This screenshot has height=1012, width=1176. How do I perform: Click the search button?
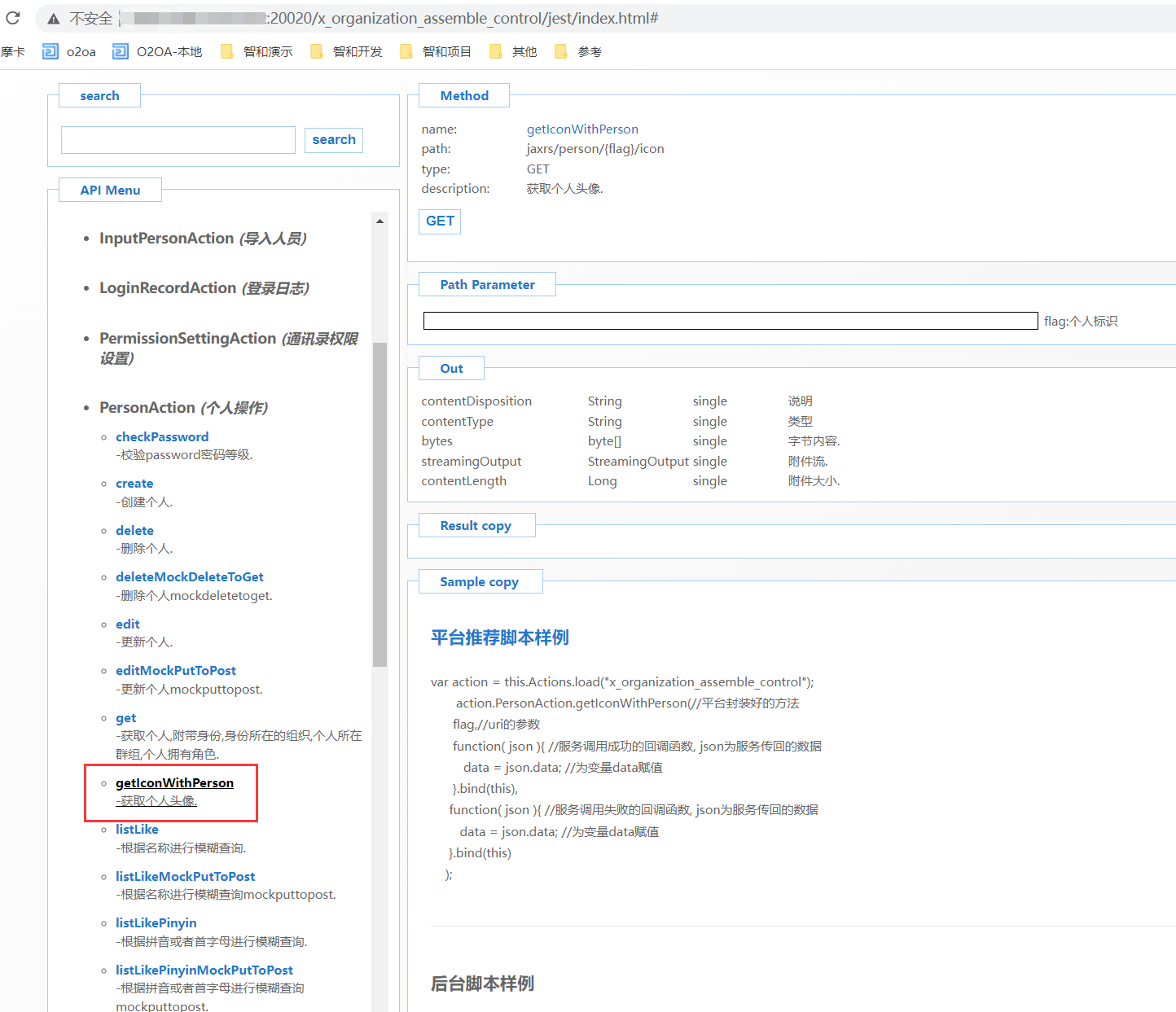click(x=334, y=140)
